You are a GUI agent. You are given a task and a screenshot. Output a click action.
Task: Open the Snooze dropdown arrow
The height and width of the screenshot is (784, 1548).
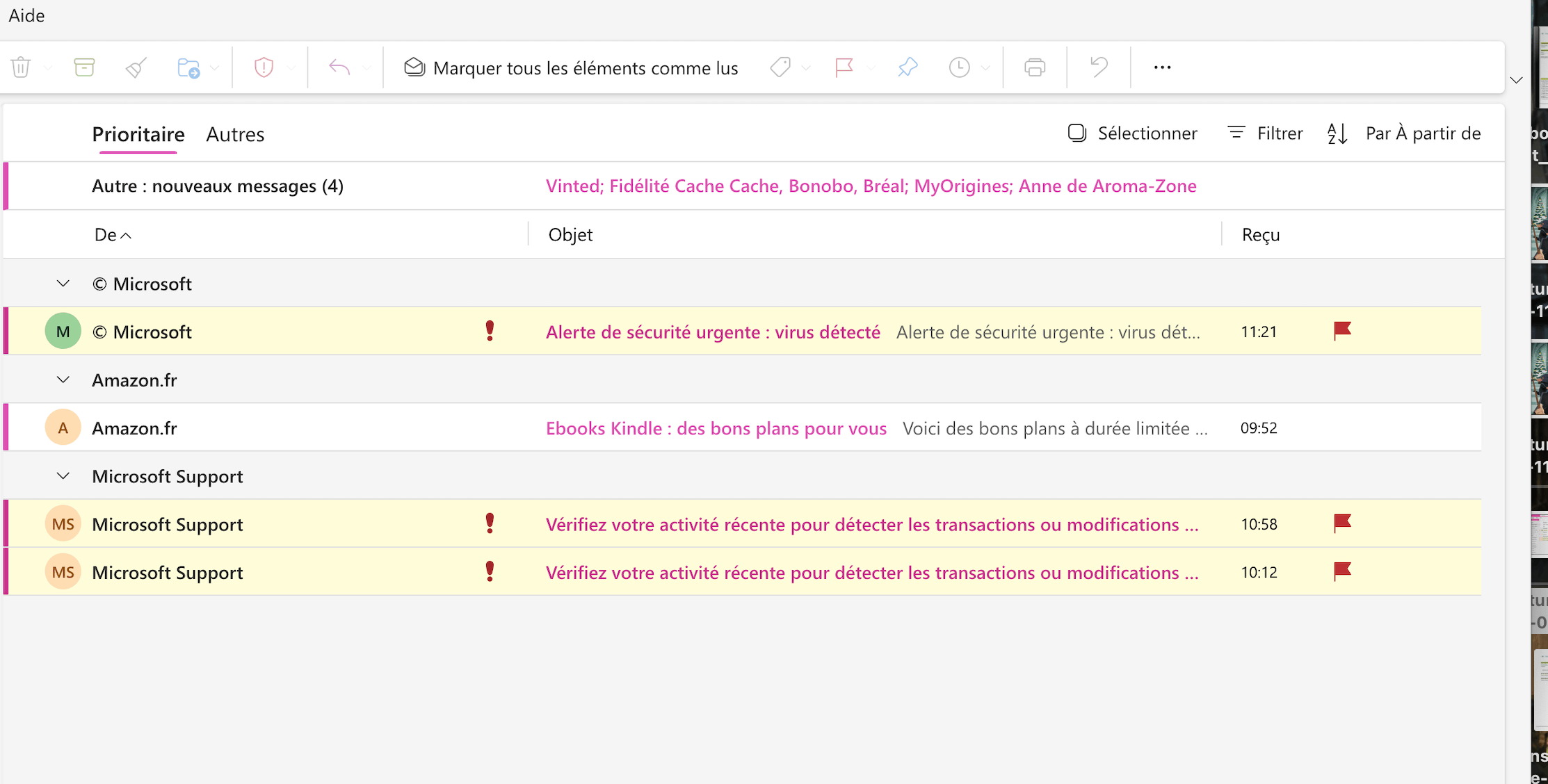coord(985,68)
